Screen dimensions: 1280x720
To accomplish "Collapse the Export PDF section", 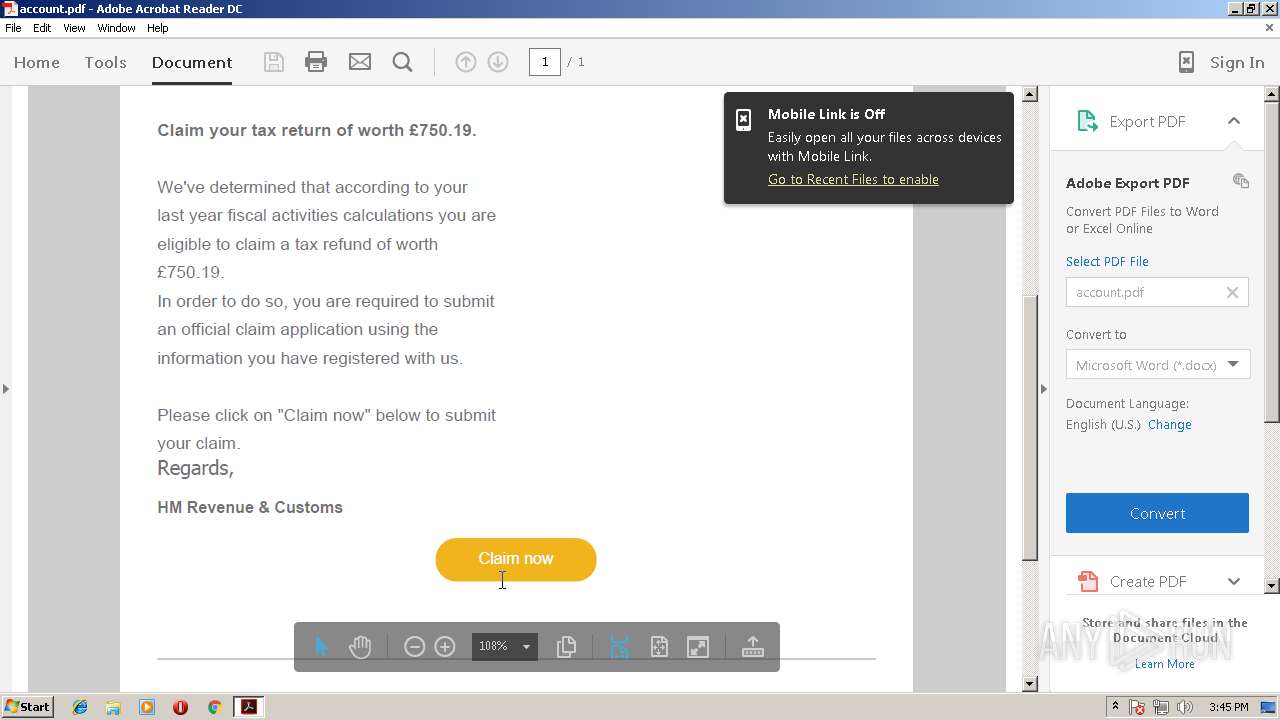I will (1234, 121).
